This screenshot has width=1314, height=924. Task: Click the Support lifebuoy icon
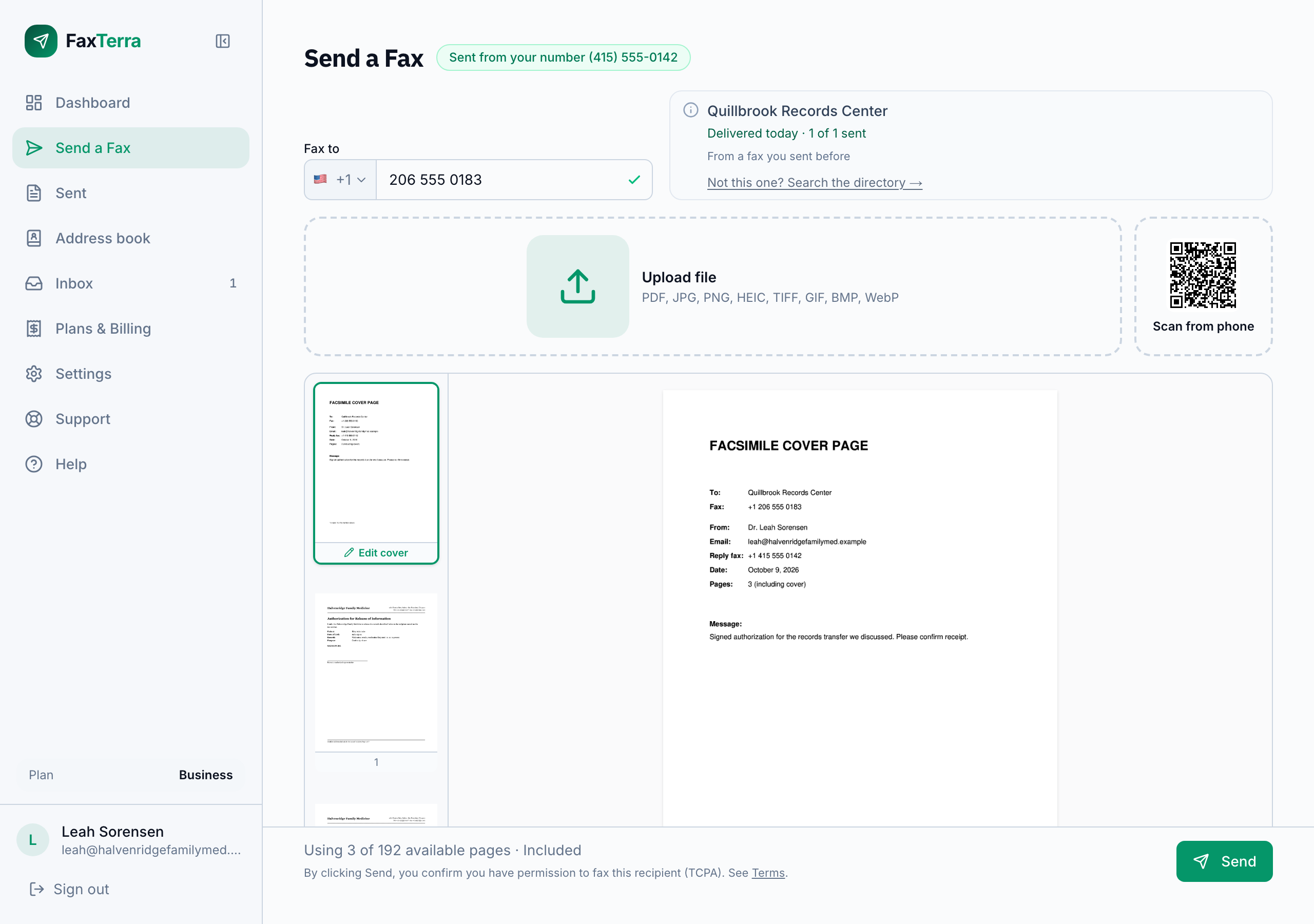tap(34, 419)
